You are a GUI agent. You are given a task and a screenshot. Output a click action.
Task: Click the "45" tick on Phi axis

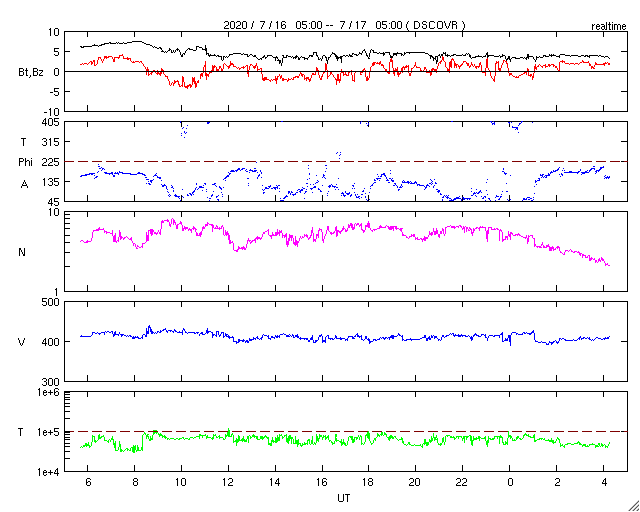(54, 202)
